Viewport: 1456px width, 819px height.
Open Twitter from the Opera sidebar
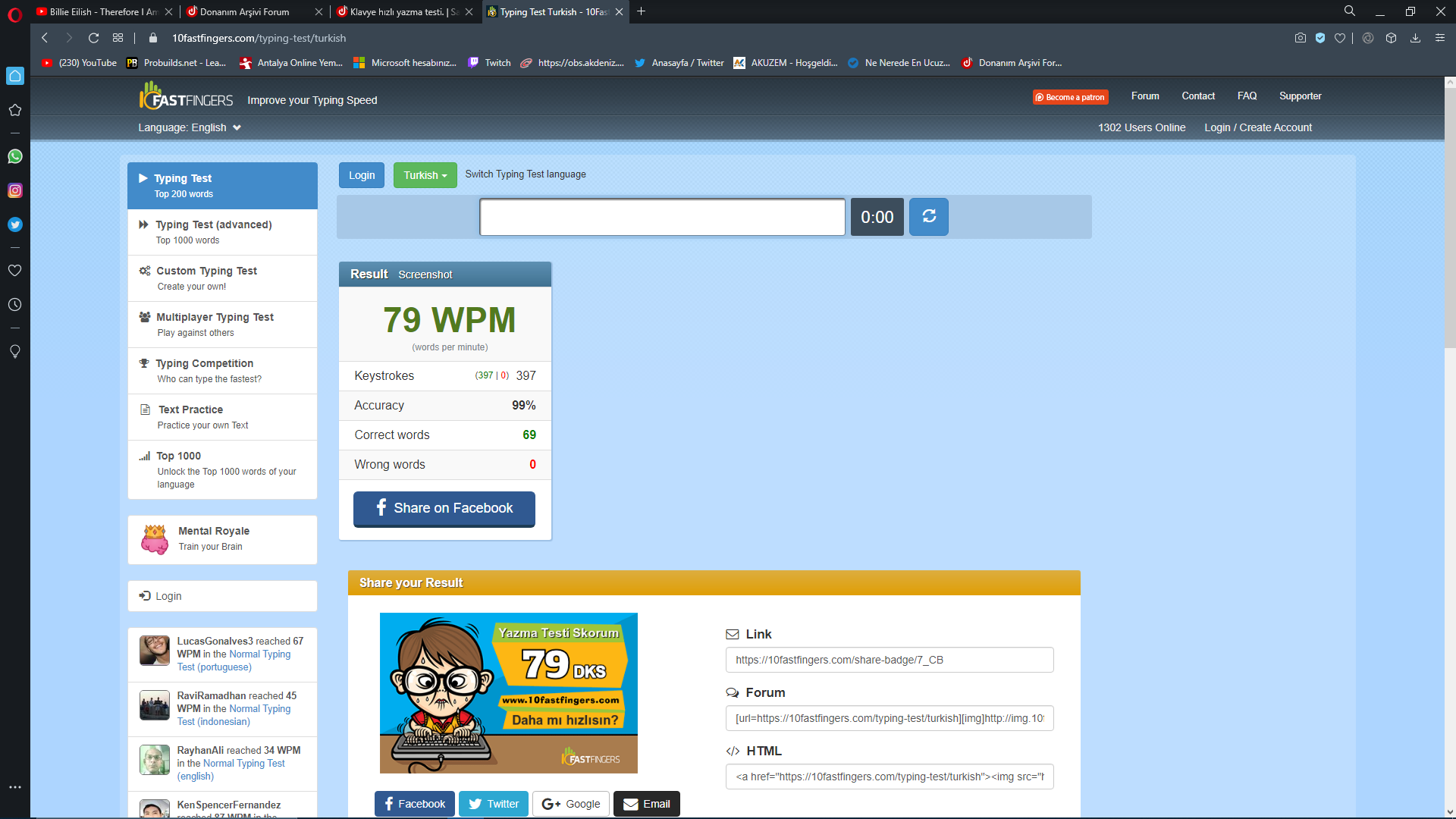point(15,224)
